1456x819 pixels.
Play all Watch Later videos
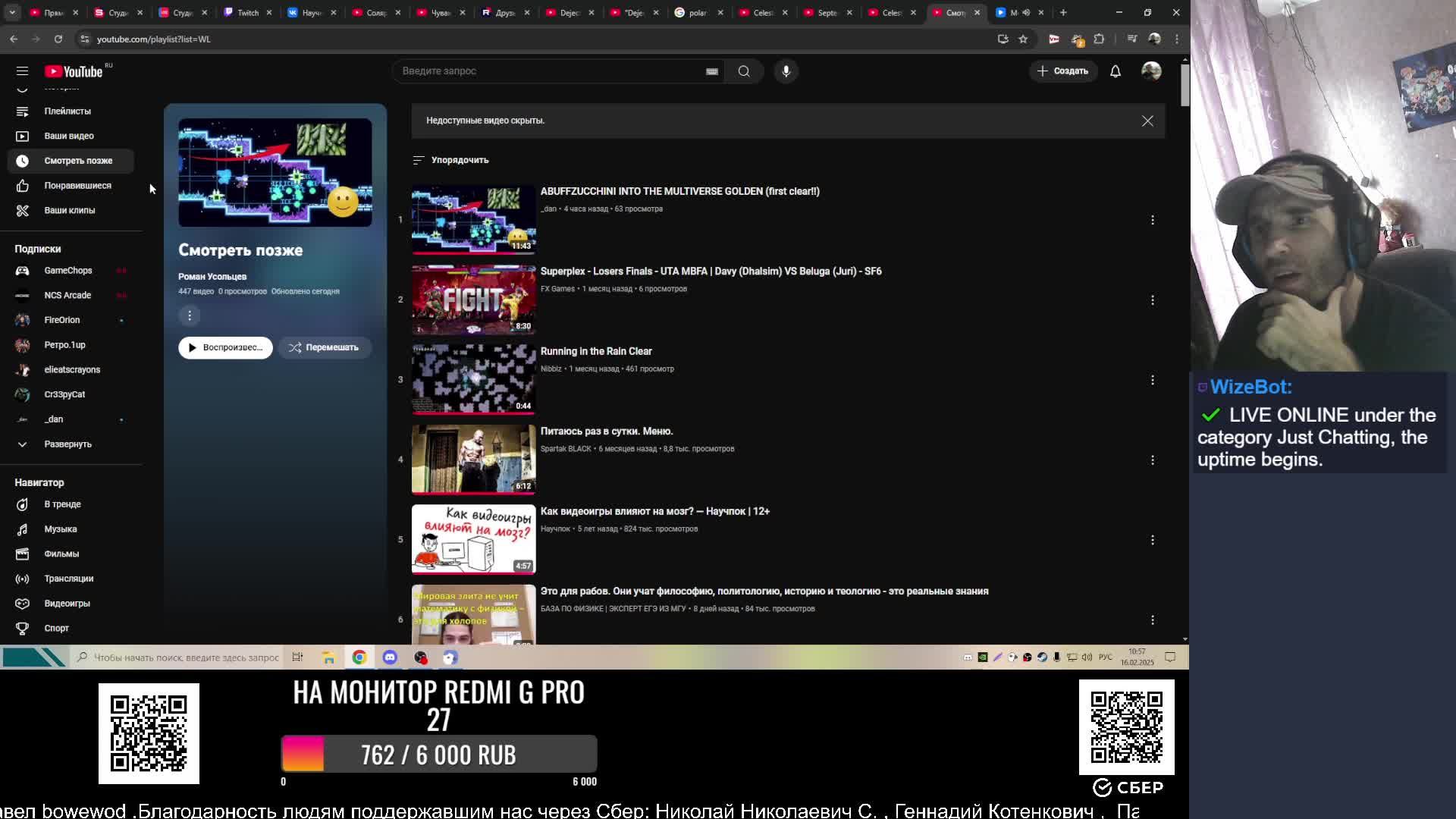[x=225, y=347]
